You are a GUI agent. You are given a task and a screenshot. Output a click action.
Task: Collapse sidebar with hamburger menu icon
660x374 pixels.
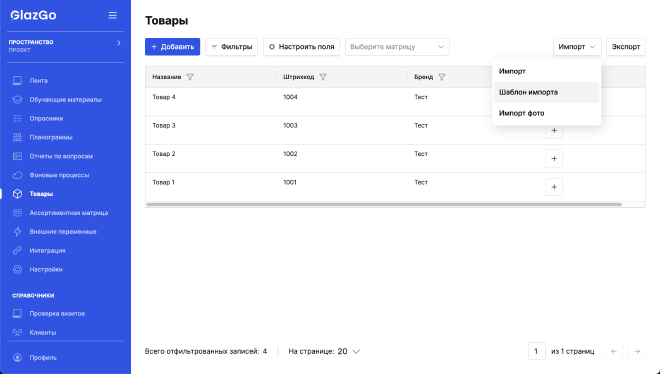[113, 15]
